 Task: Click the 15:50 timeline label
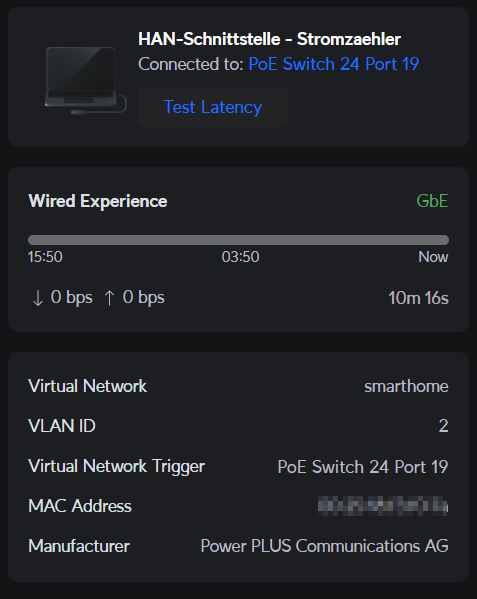click(x=45, y=257)
